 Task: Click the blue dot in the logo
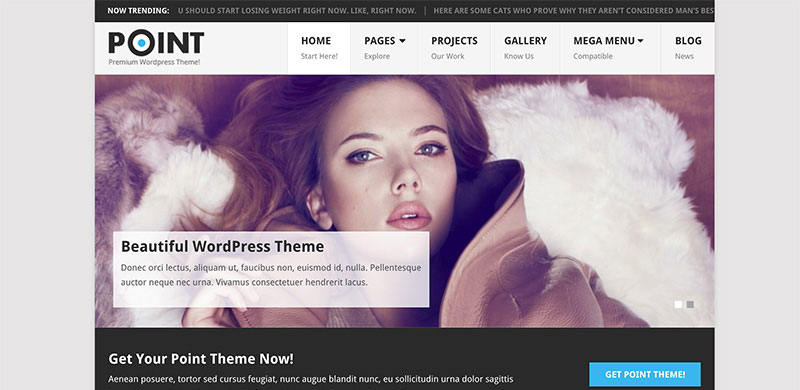pos(141,43)
